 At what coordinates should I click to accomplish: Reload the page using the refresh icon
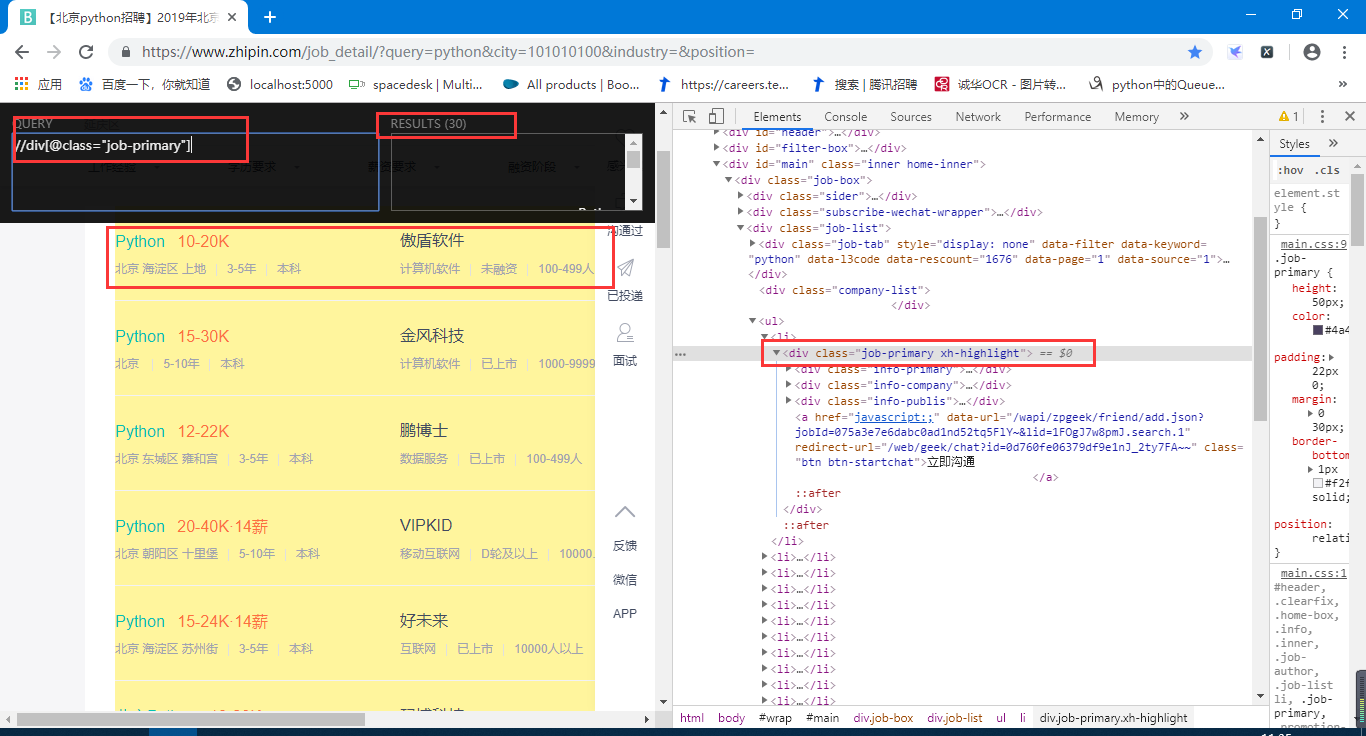click(x=86, y=51)
